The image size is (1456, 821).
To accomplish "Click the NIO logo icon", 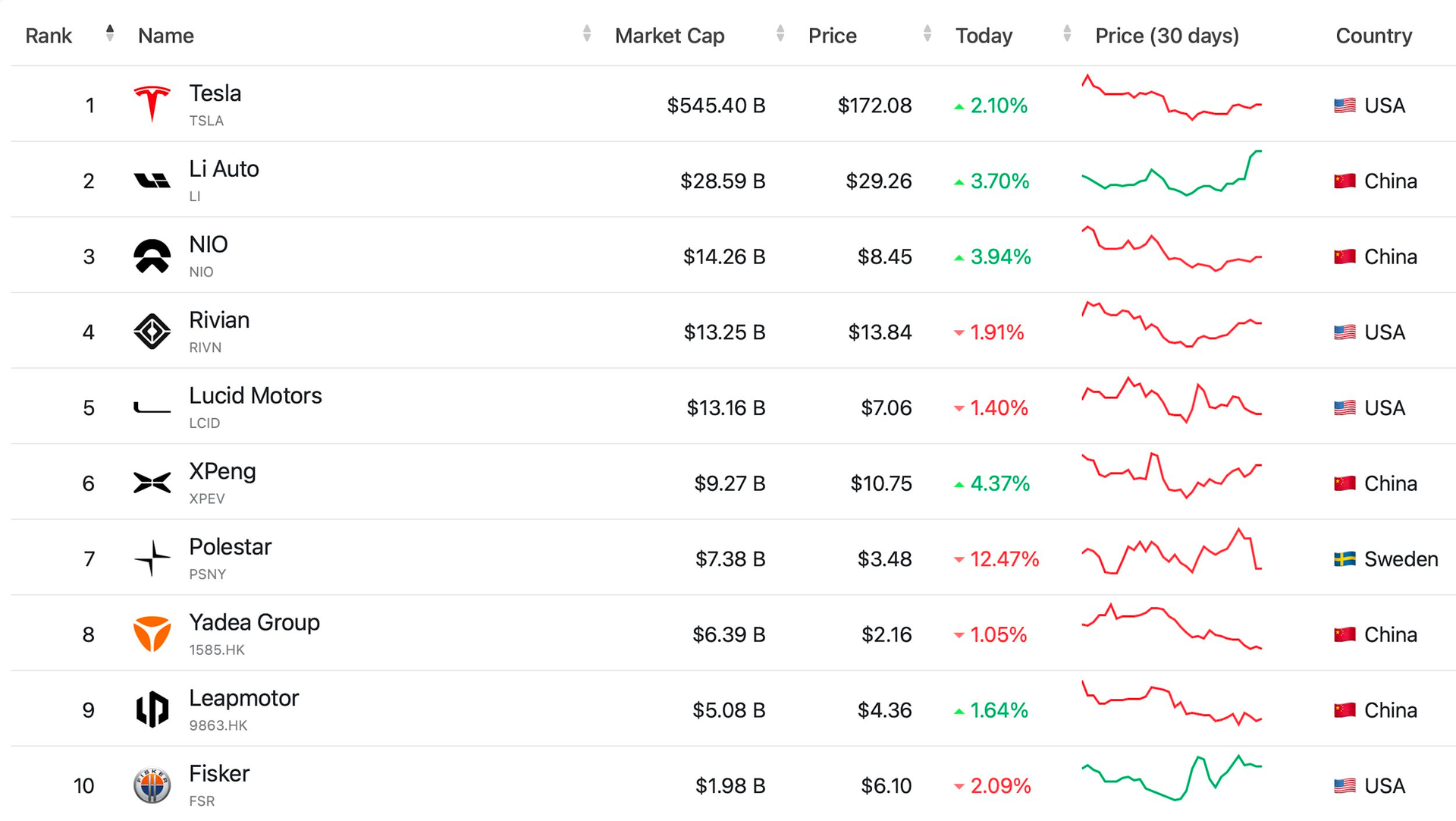I will pyautogui.click(x=152, y=256).
